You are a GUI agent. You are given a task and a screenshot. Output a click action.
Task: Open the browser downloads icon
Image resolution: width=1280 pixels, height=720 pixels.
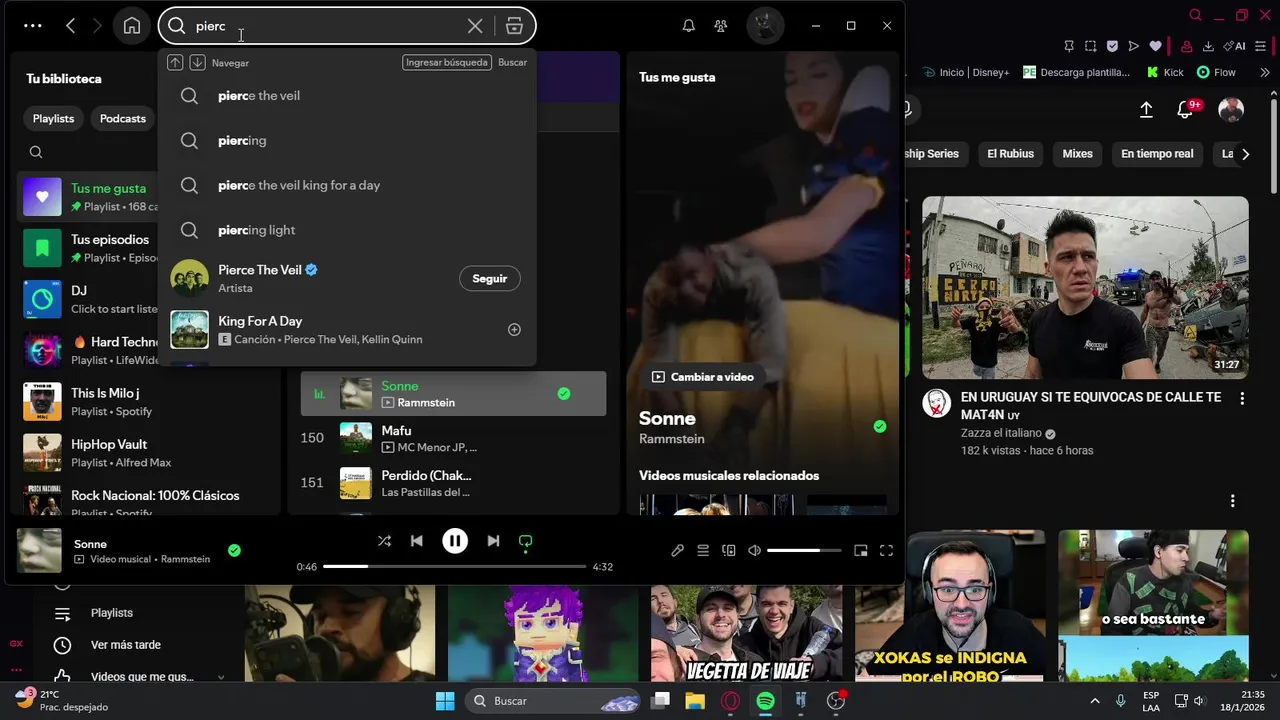[x=1209, y=46]
